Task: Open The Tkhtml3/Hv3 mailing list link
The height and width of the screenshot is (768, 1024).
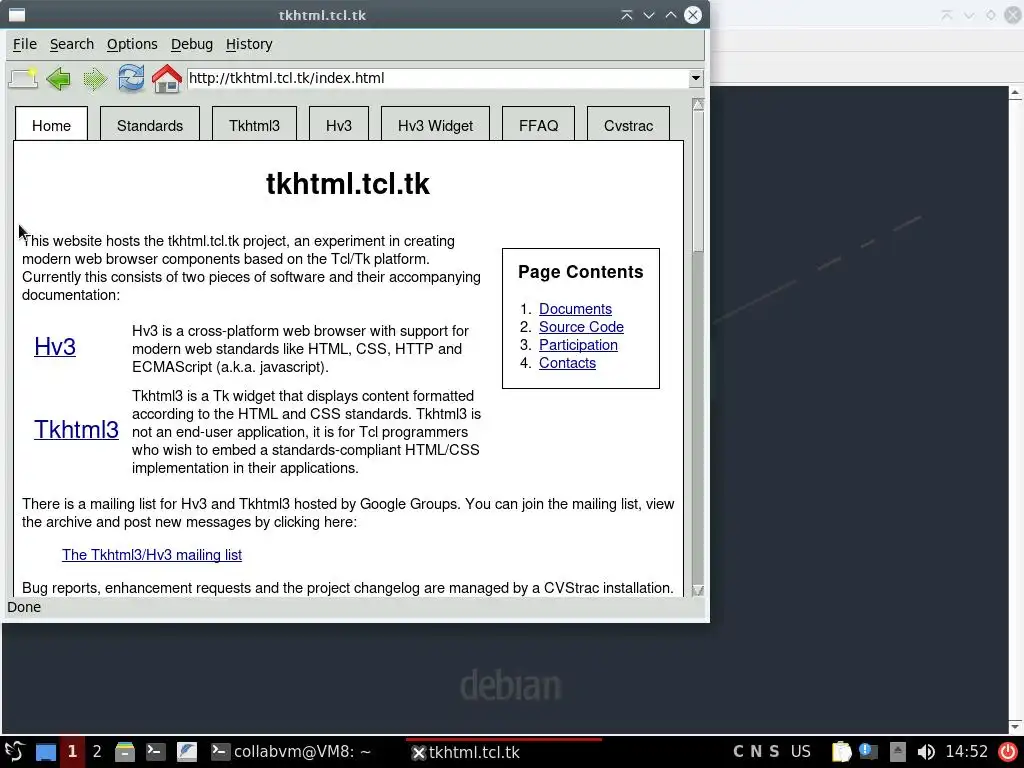Action: [x=152, y=555]
